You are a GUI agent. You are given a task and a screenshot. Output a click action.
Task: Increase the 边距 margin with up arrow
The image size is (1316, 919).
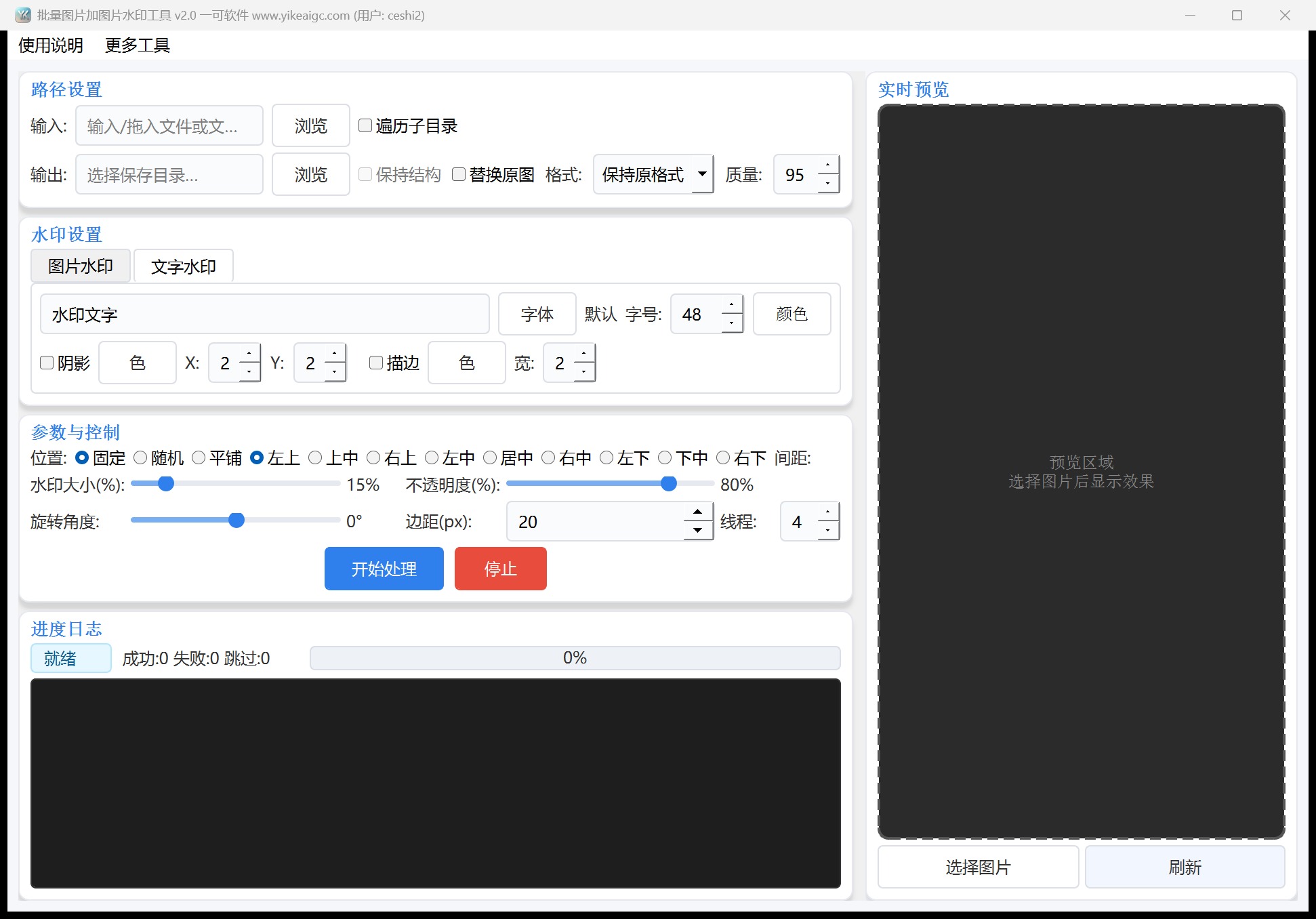[698, 512]
